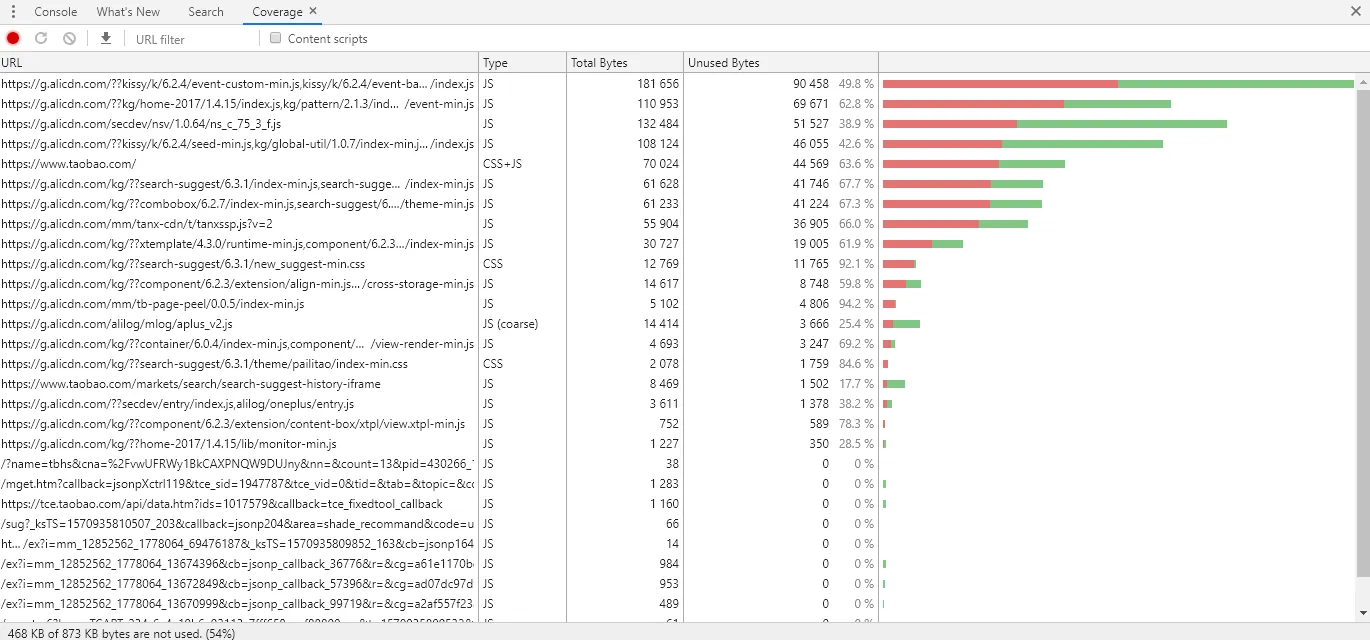Click the usage bar for ns_c_75_3_f.js
Screen dimensions: 1370x640
1054,124
